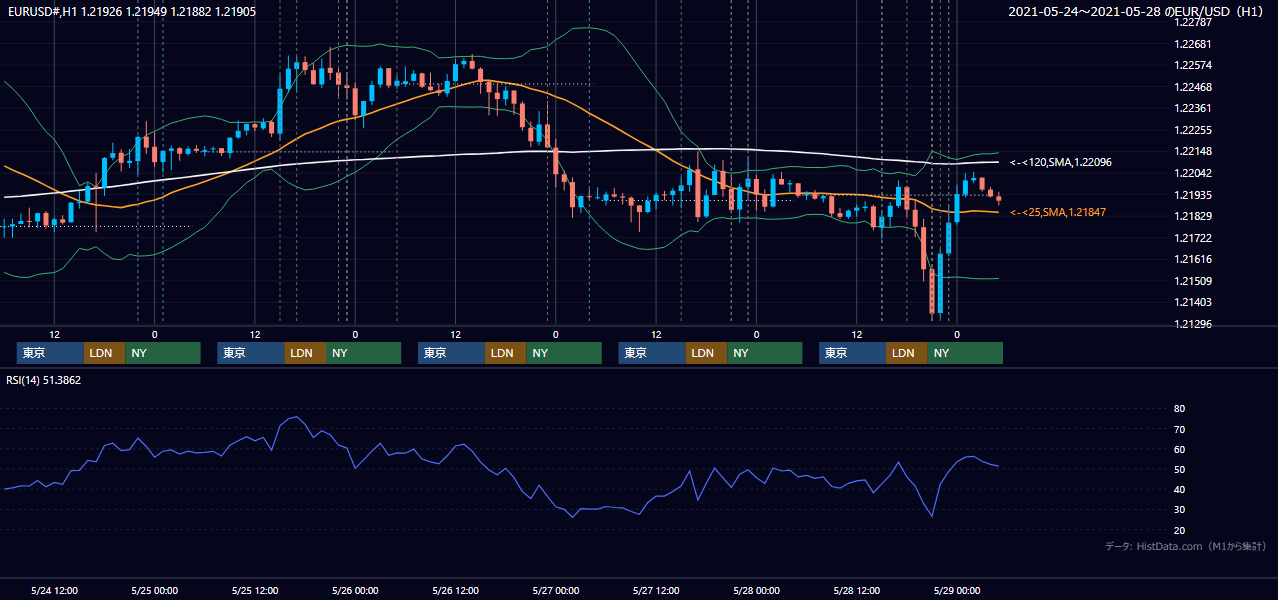Viewport: 1278px width, 600px height.
Task: Open the HistData.com data credit text
Action: (1186, 546)
